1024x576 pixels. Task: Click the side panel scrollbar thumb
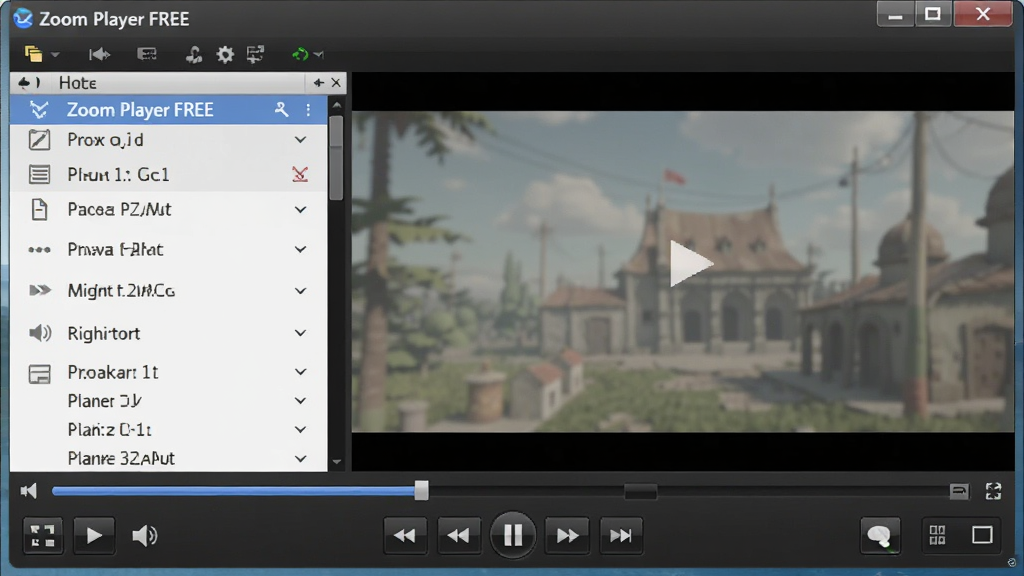pyautogui.click(x=336, y=157)
